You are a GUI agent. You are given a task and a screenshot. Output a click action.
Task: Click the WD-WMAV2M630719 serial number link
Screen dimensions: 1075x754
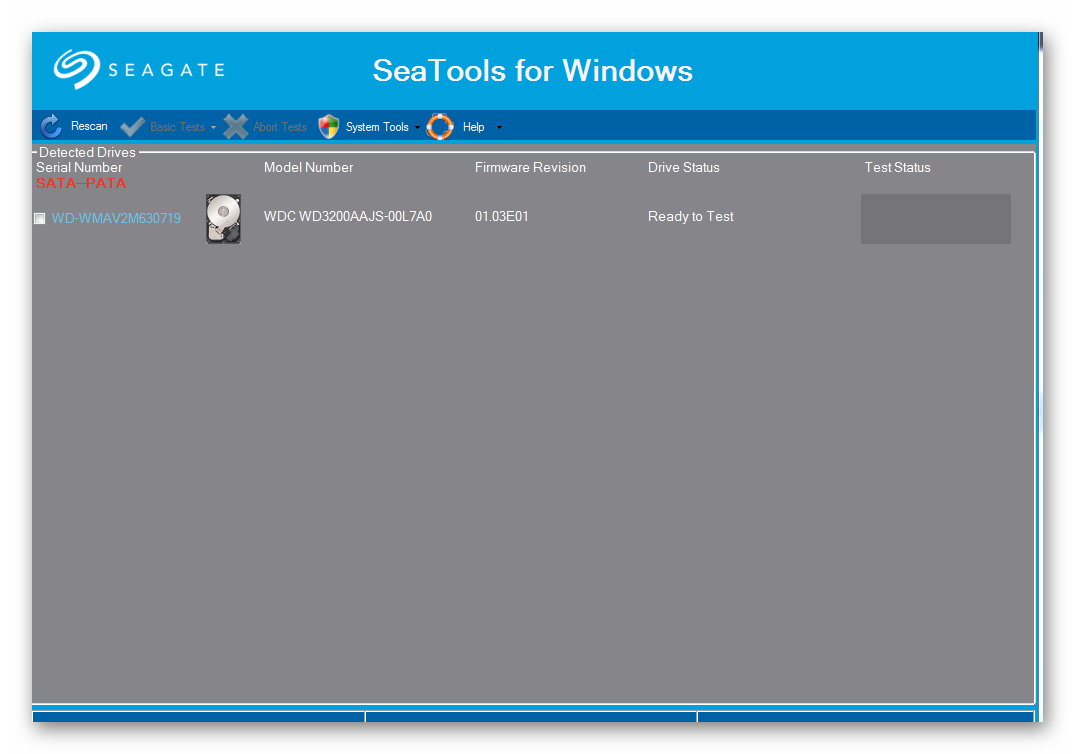pyautogui.click(x=116, y=218)
